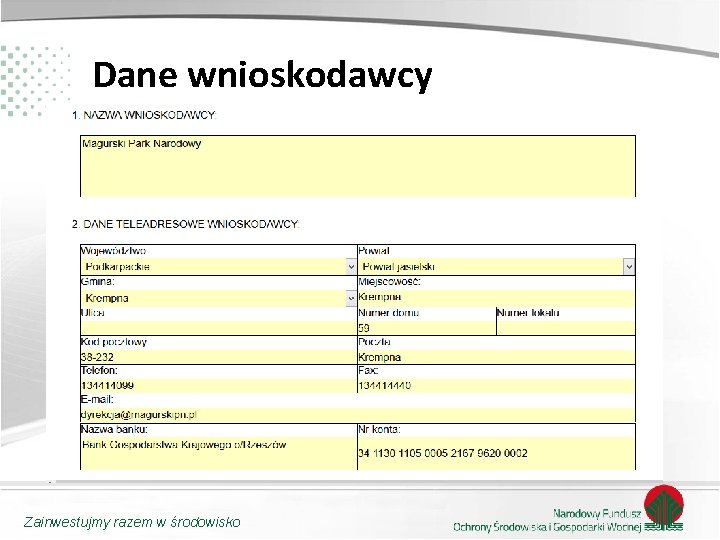Click the Numer domu field showing 59
This screenshot has height=540, width=720.
click(x=427, y=328)
